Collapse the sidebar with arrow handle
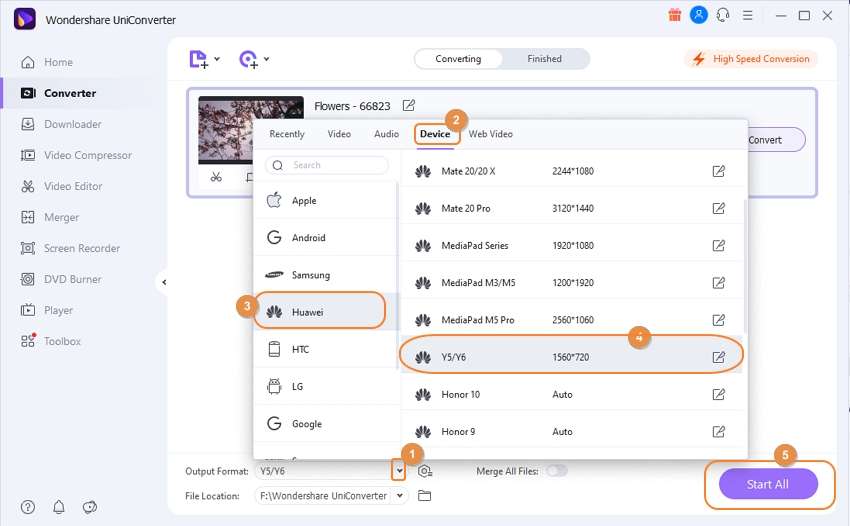Viewport: 850px width, 526px height. click(164, 282)
